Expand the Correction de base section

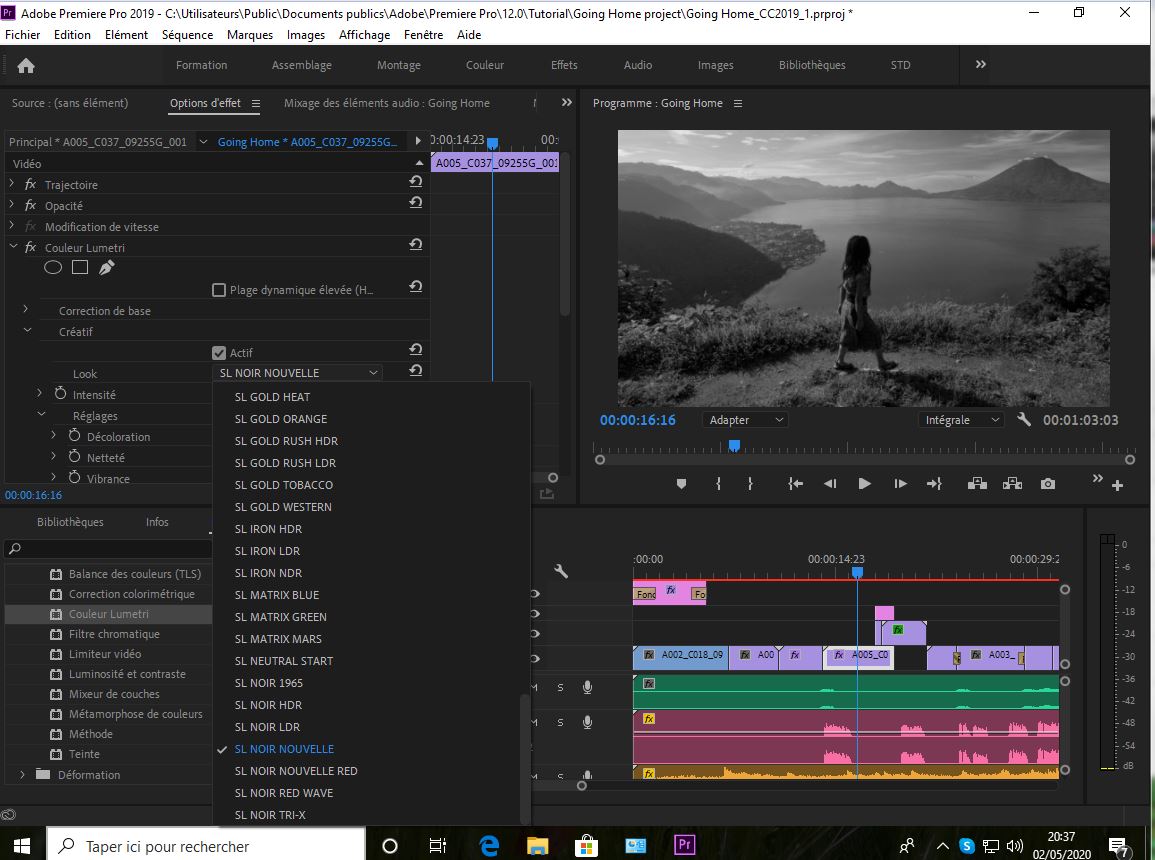26,309
